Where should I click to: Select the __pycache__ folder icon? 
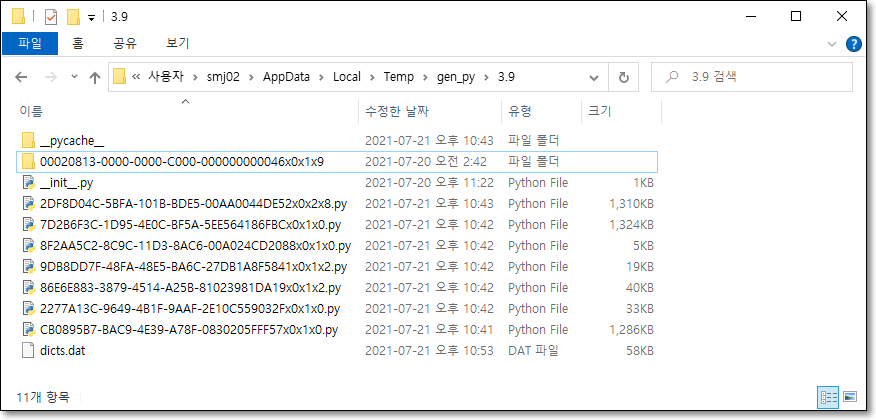[28, 140]
